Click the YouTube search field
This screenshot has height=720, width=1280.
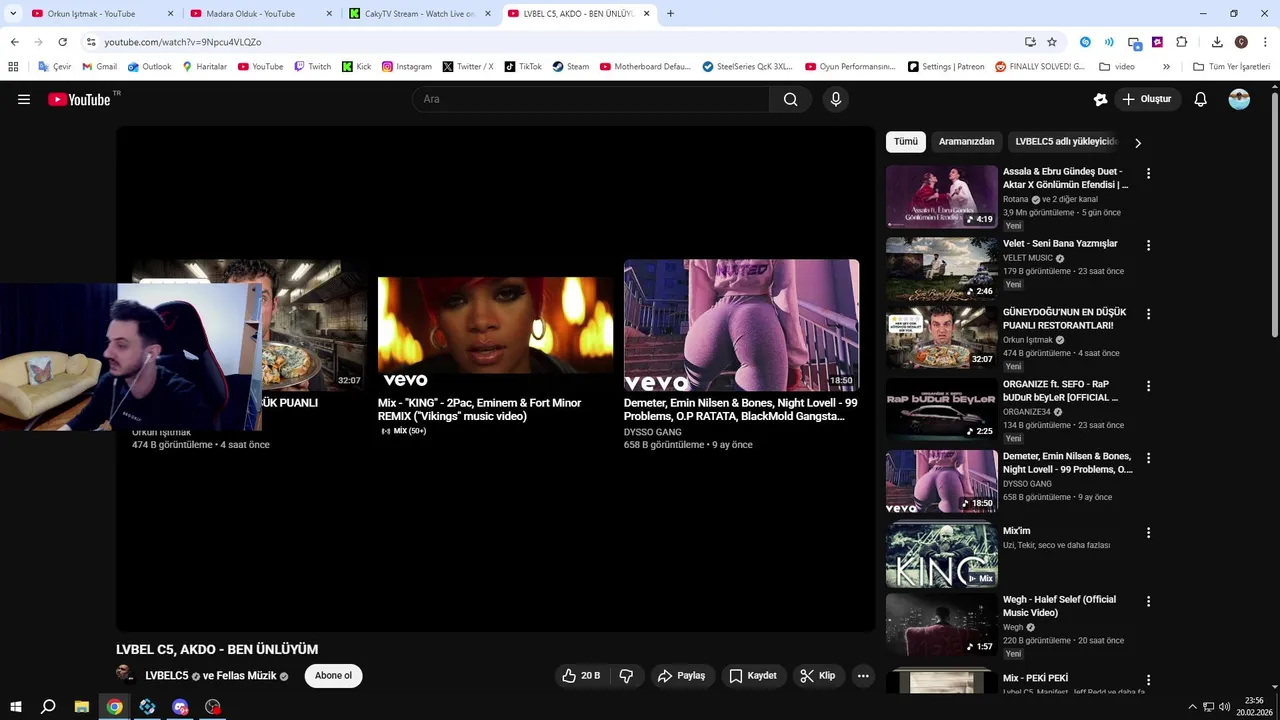[590, 99]
